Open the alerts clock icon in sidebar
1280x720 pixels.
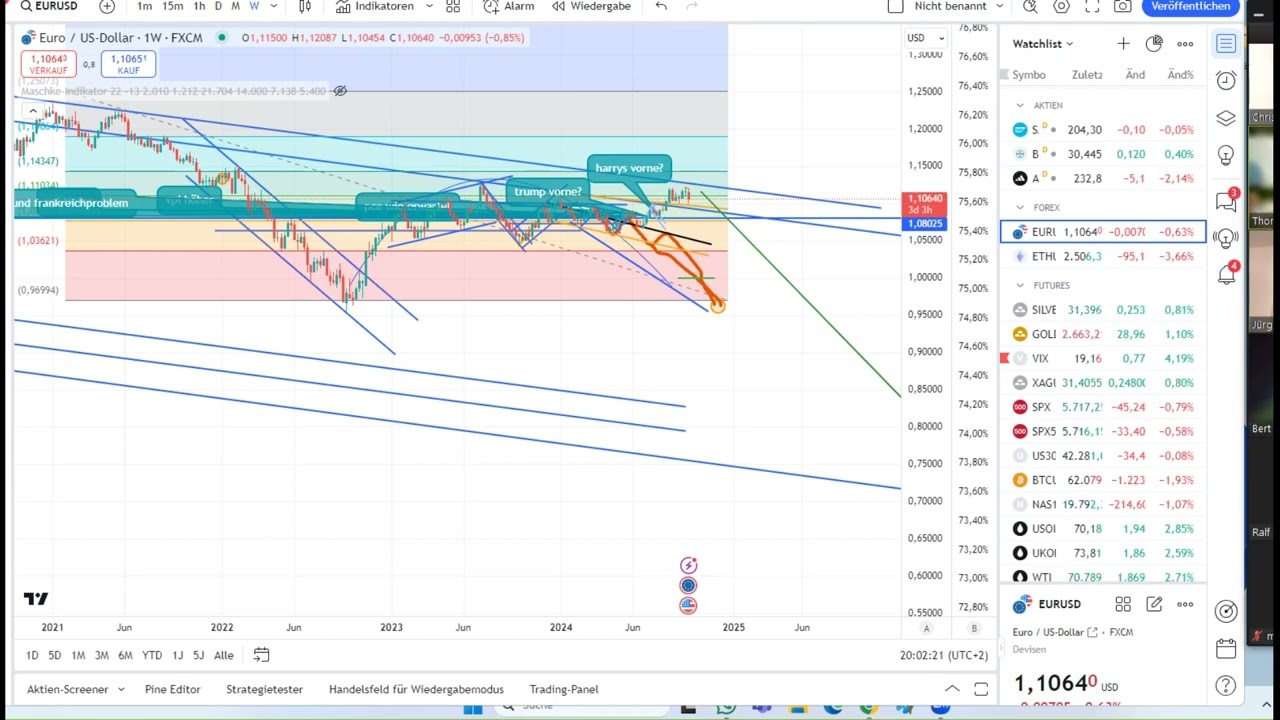[1226, 80]
